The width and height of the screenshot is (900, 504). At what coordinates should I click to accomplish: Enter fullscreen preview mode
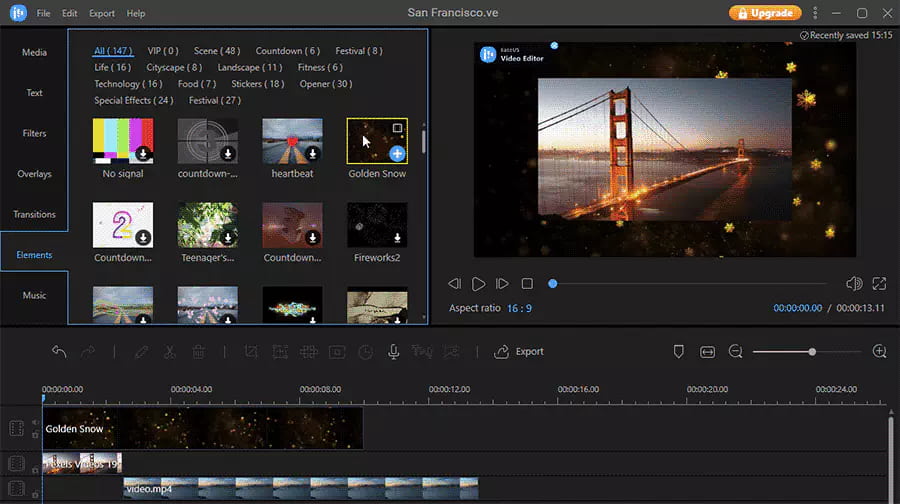pyautogui.click(x=879, y=284)
